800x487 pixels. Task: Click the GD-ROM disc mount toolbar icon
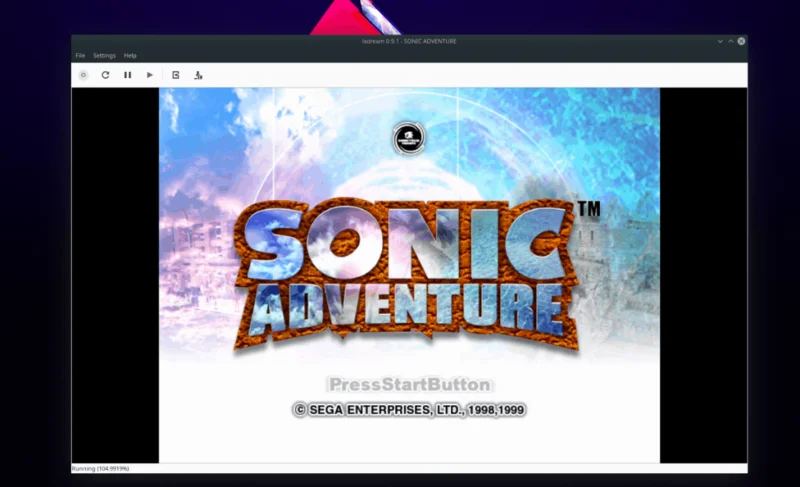pos(83,75)
